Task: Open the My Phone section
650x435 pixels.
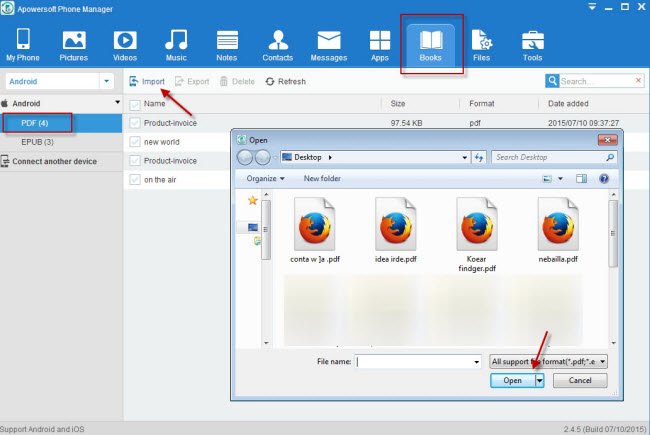Action: (x=23, y=45)
